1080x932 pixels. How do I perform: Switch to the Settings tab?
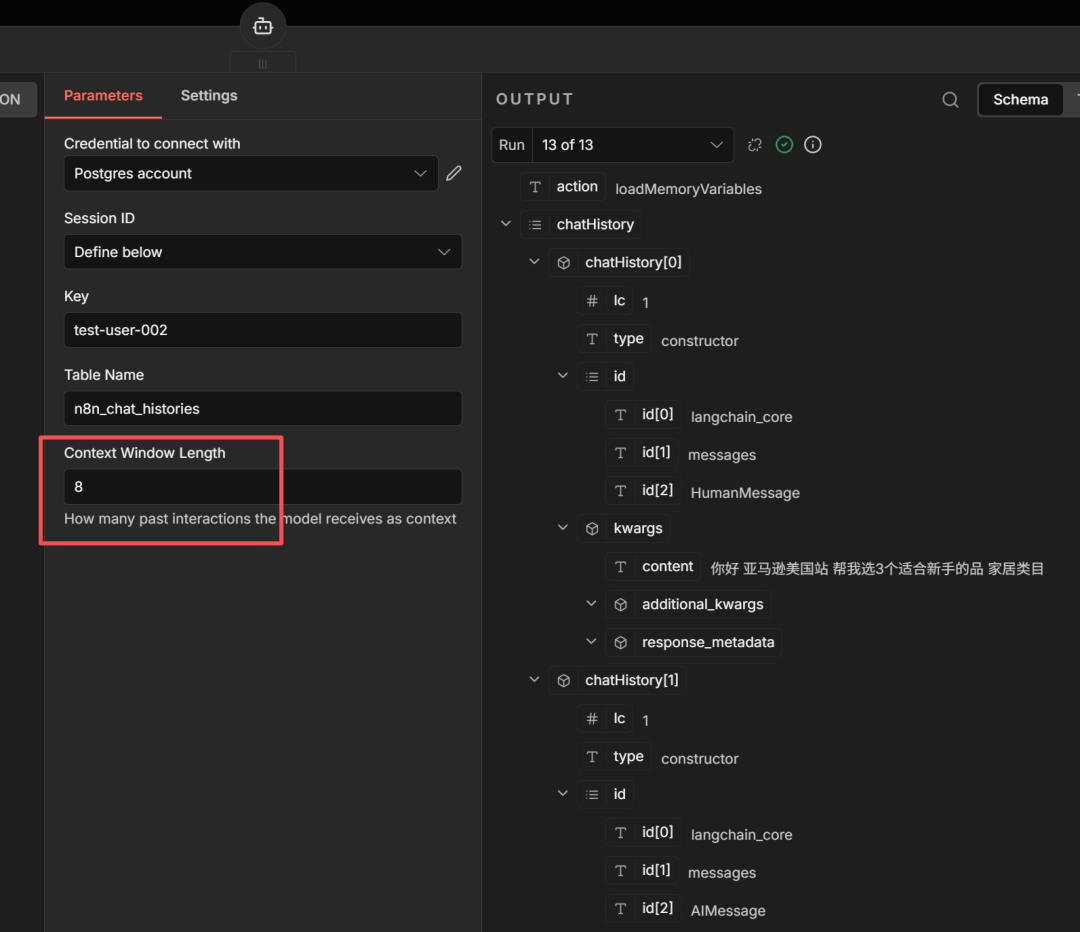pos(208,95)
